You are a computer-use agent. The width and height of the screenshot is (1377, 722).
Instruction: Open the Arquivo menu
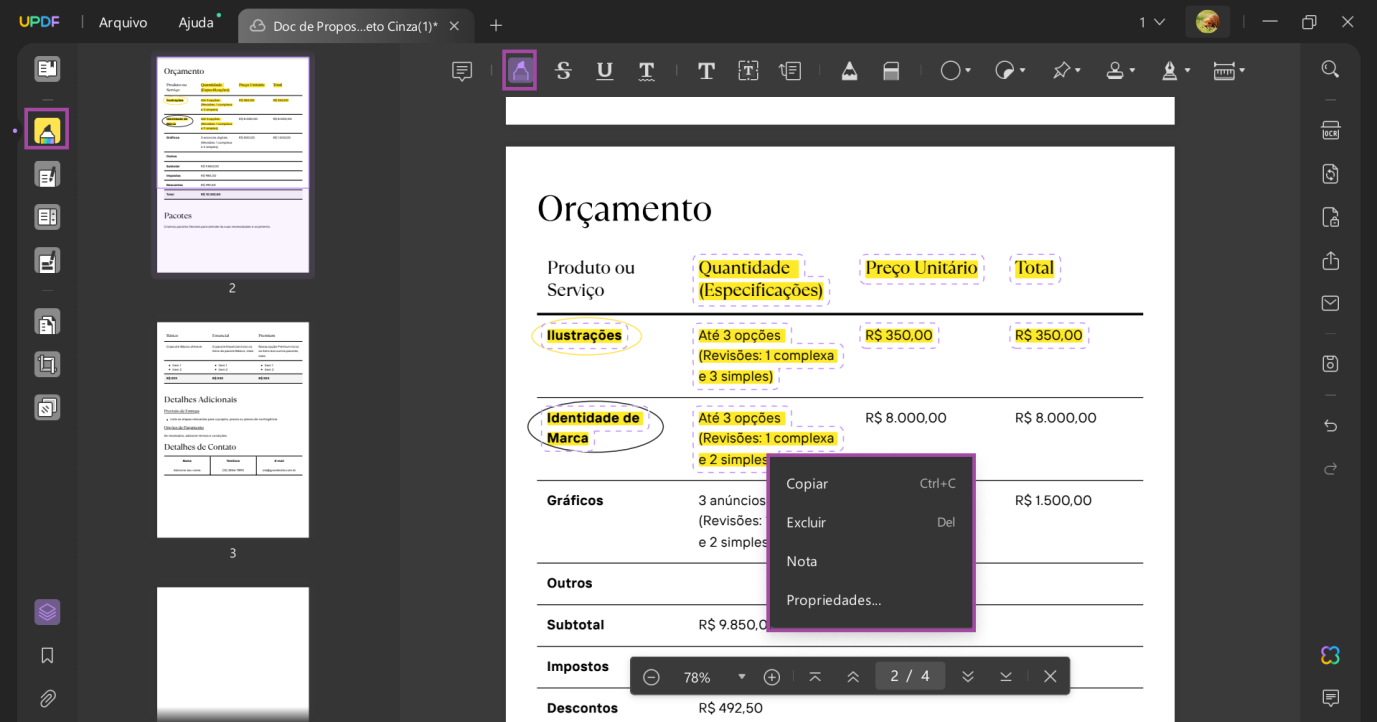click(x=123, y=22)
